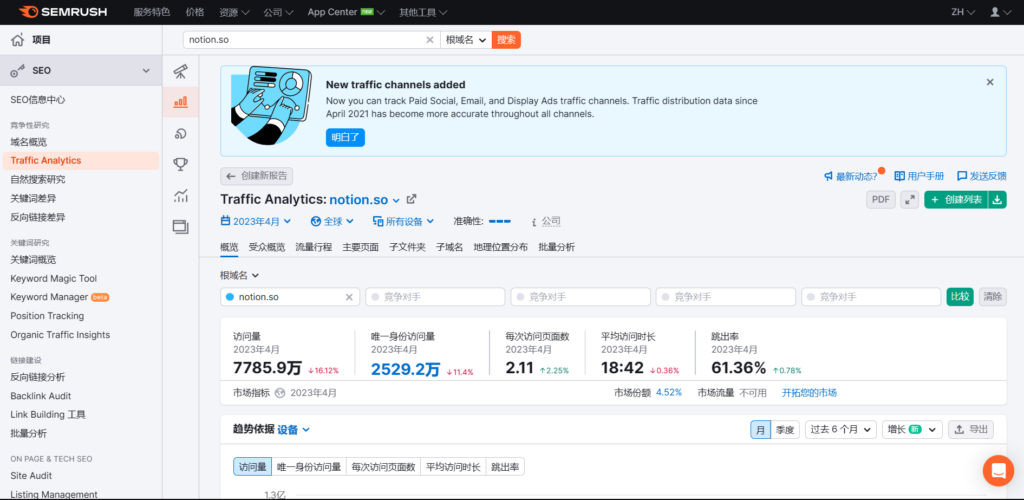This screenshot has height=500, width=1024.
Task: Switch to the 地理位置分布 tab
Action: [501, 247]
